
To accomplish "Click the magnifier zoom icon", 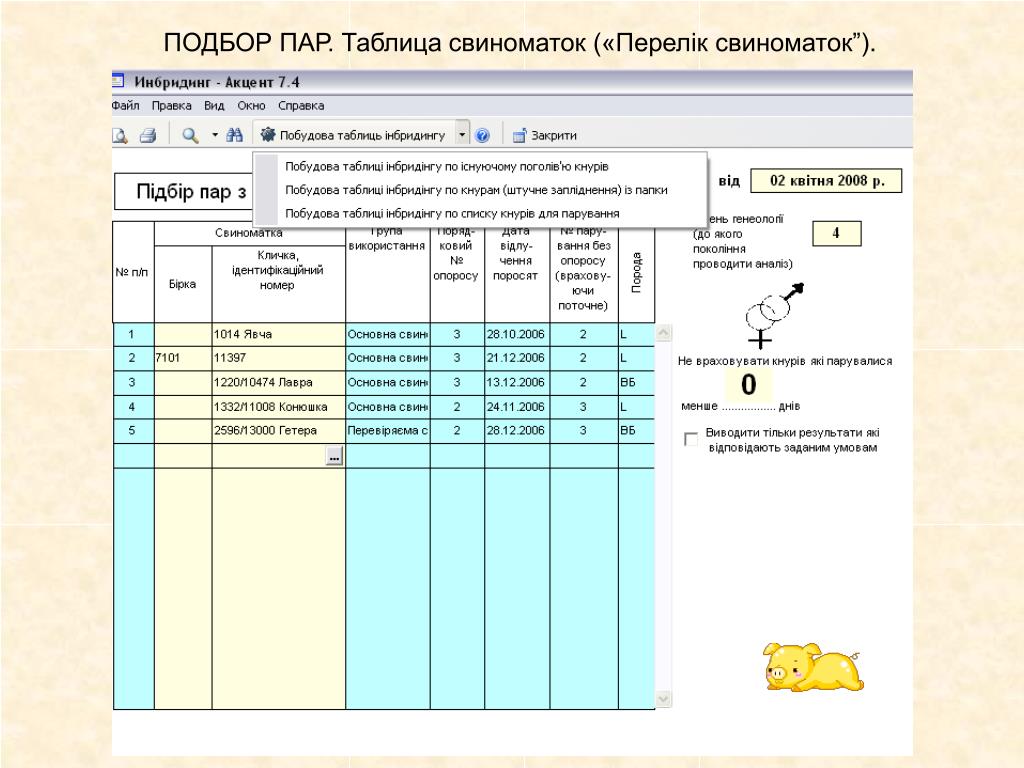I will (190, 135).
